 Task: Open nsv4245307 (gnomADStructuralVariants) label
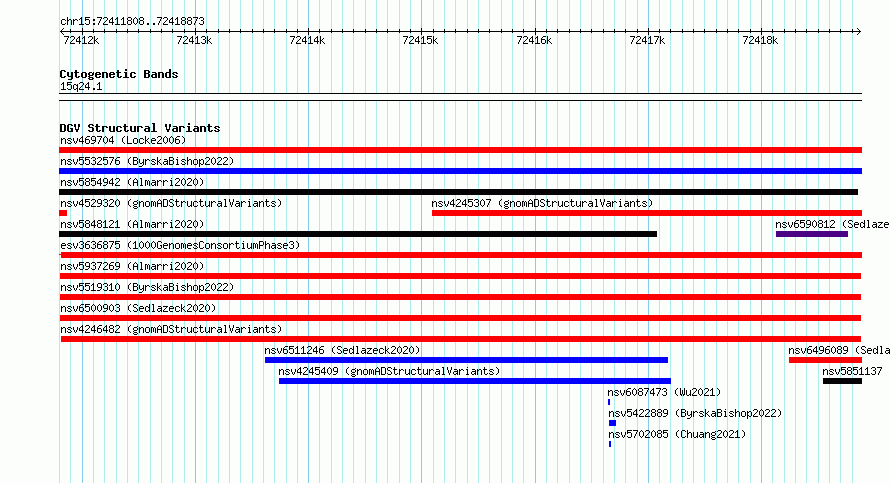pyautogui.click(x=542, y=203)
